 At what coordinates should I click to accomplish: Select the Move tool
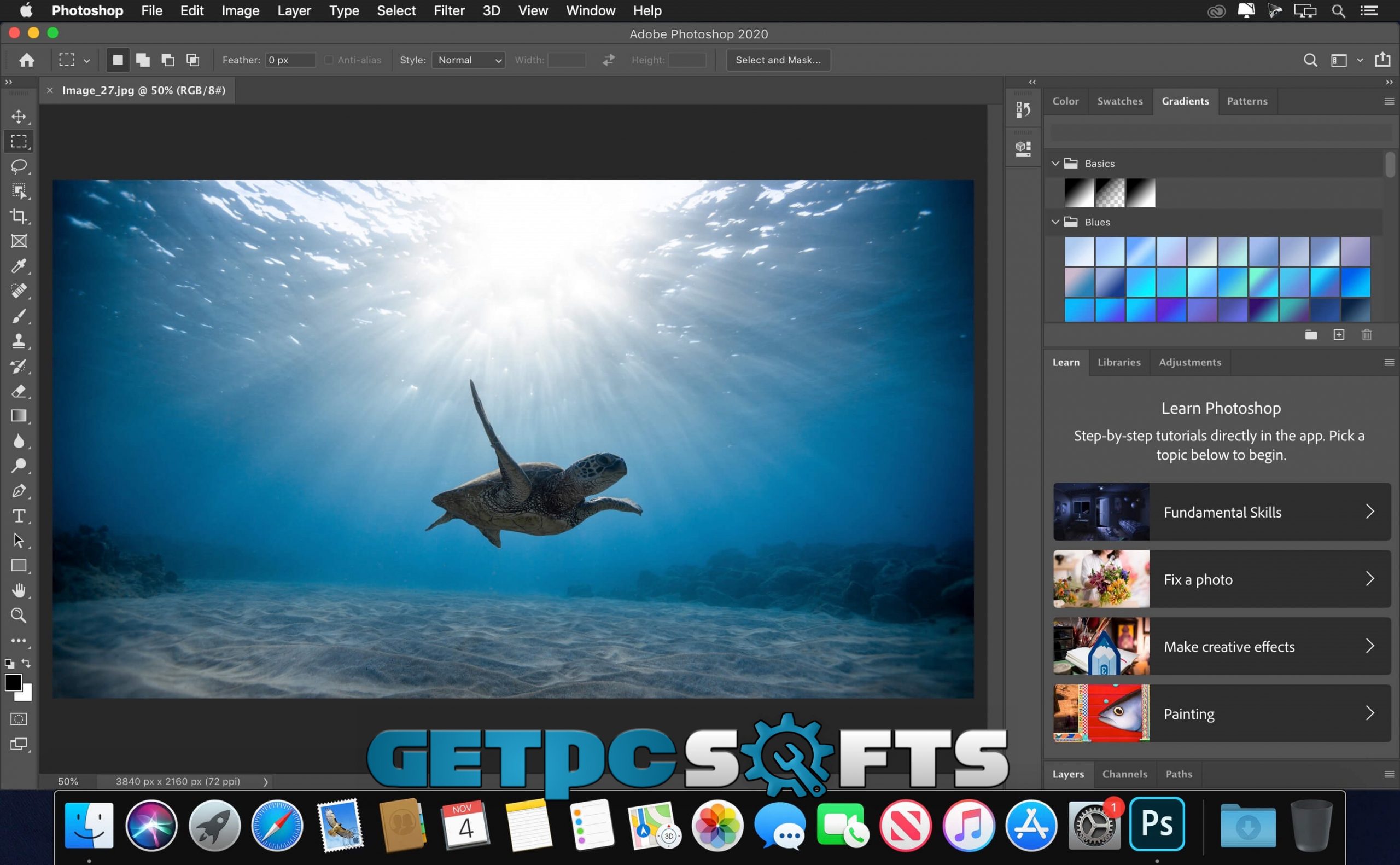(x=19, y=116)
